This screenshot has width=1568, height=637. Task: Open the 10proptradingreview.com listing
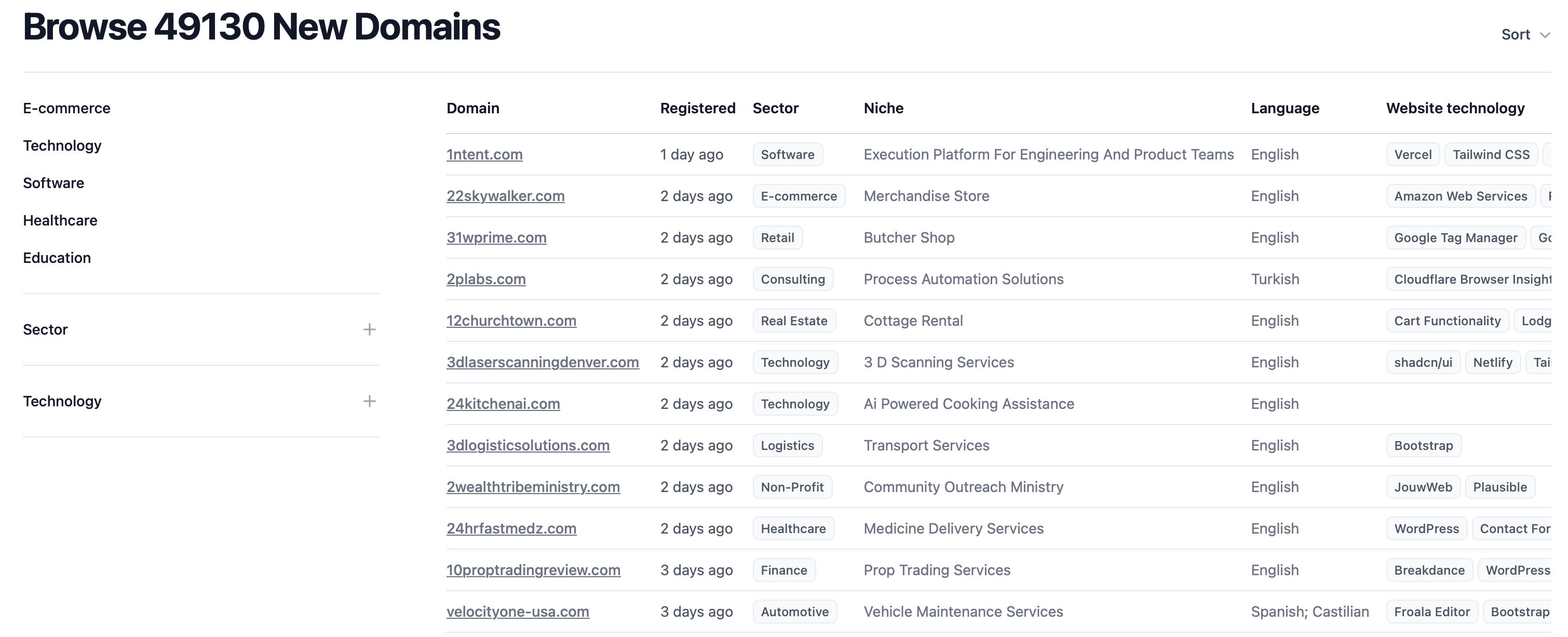[533, 570]
